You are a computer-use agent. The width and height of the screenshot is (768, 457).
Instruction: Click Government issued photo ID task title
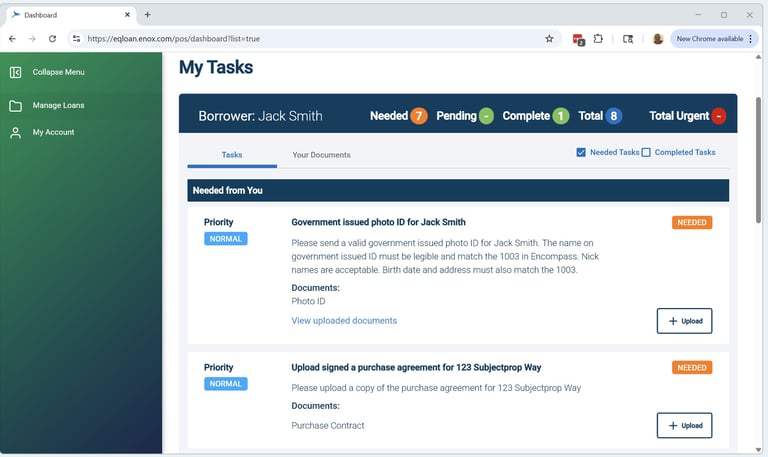click(x=378, y=222)
